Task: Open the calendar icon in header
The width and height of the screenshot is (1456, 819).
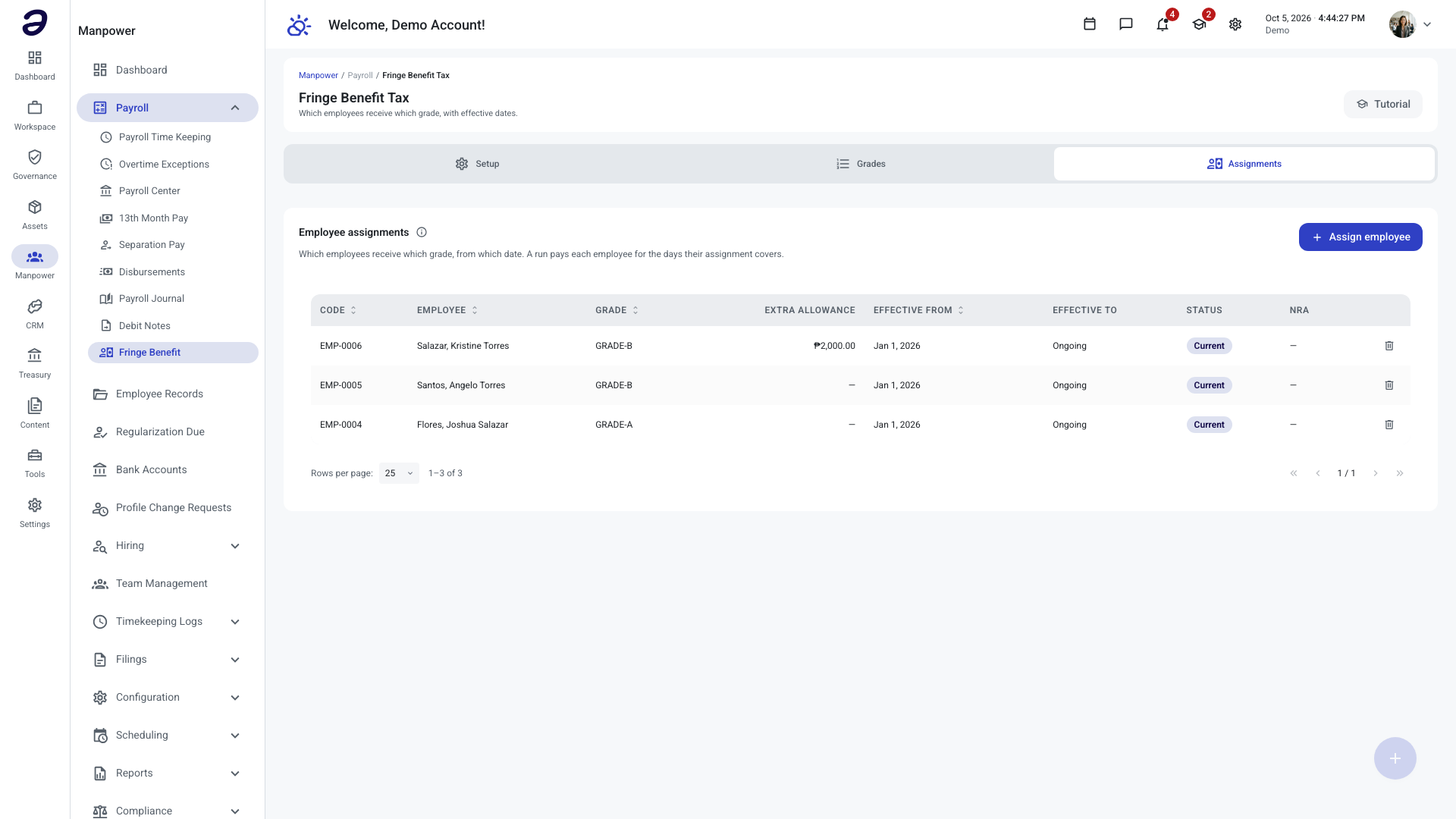Action: [x=1090, y=24]
